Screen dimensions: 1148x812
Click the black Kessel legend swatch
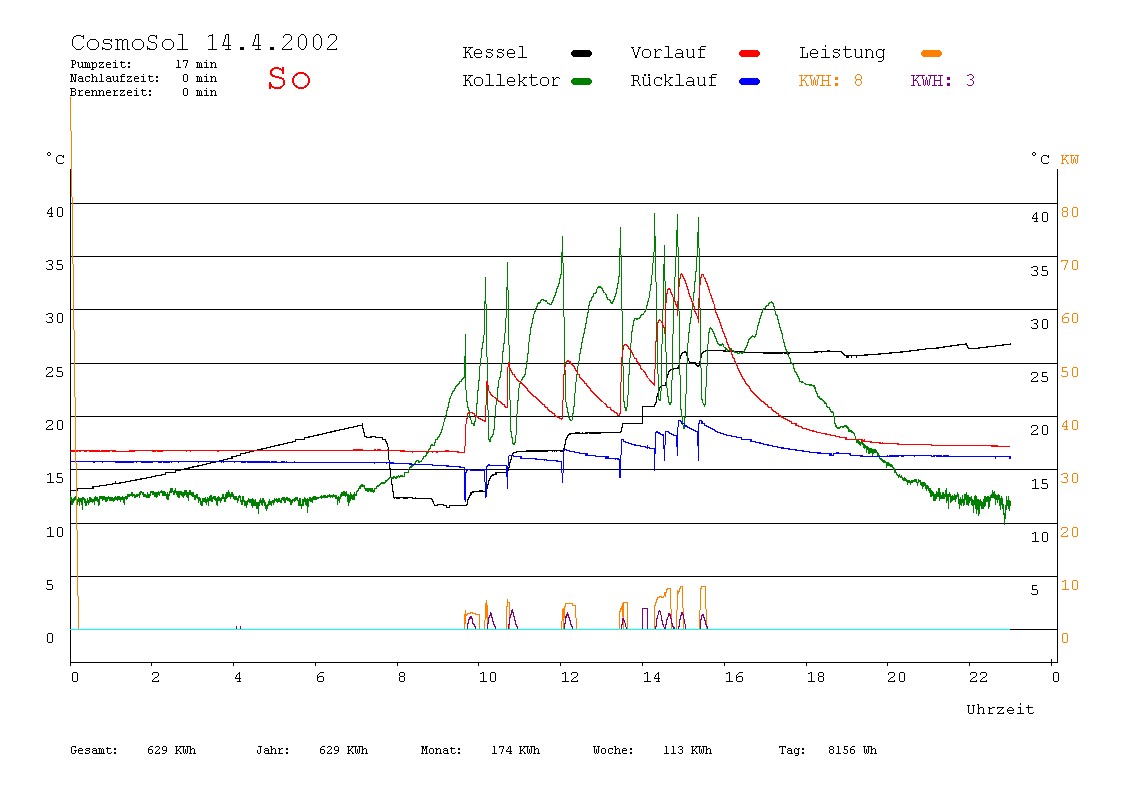click(581, 53)
